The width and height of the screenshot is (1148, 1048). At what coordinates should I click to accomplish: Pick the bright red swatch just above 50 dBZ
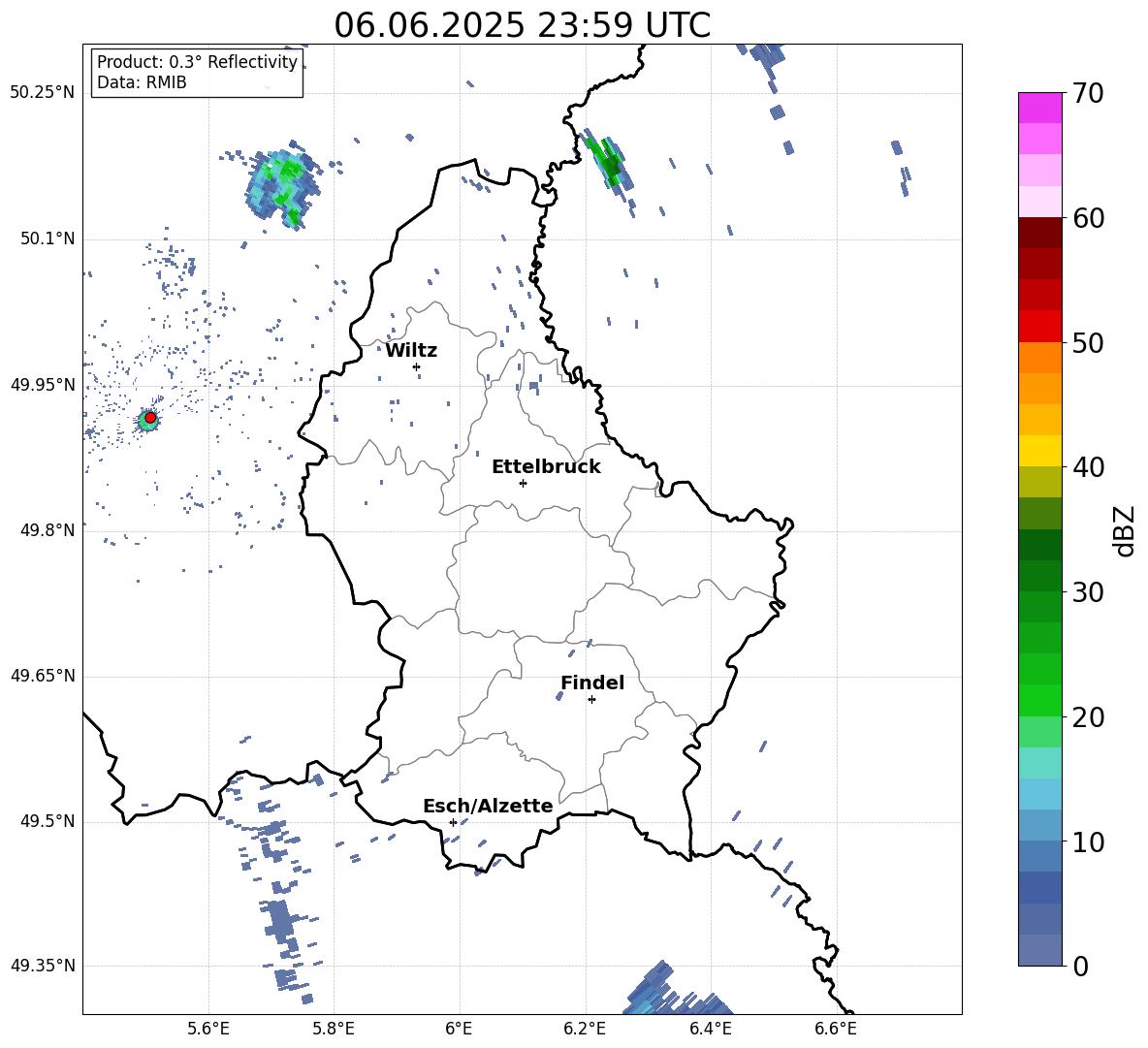point(1039,327)
